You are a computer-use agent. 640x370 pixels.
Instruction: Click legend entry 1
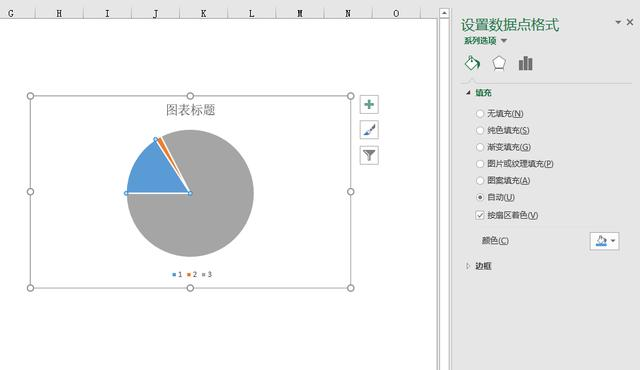[x=177, y=274]
